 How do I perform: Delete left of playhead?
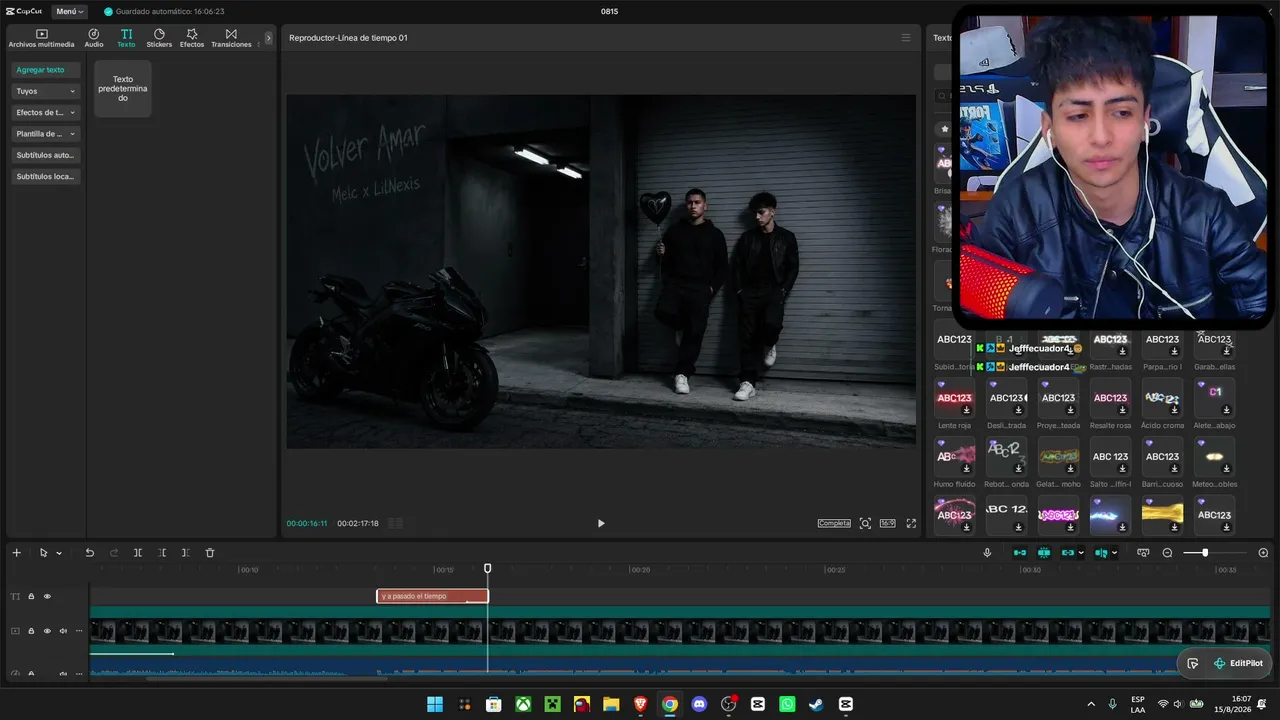(162, 553)
